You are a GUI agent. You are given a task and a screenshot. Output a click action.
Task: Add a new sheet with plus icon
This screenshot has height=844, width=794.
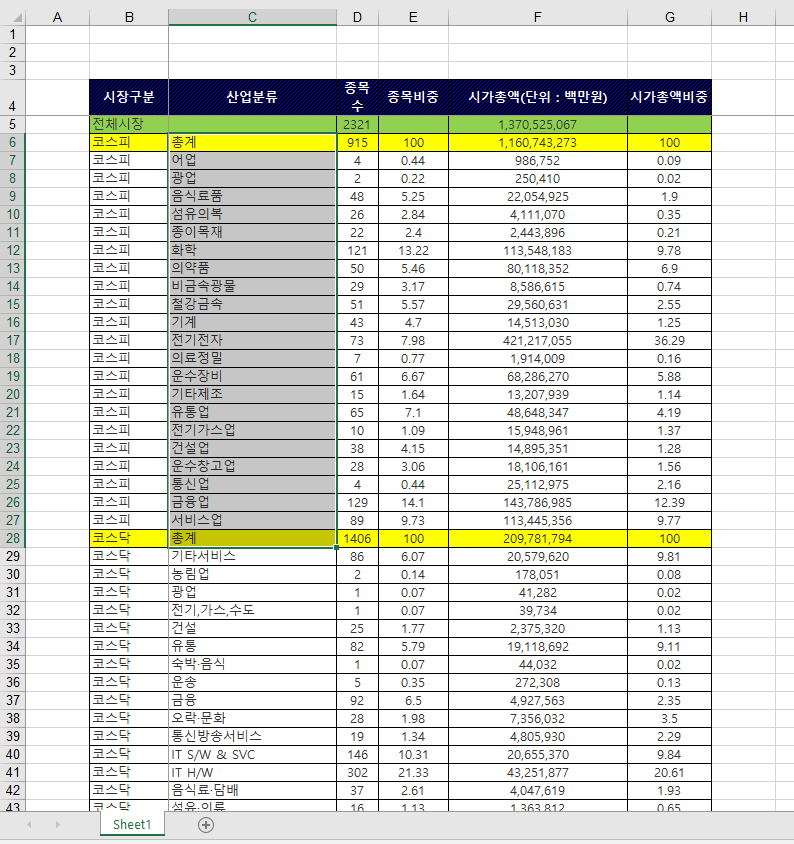pyautogui.click(x=206, y=825)
